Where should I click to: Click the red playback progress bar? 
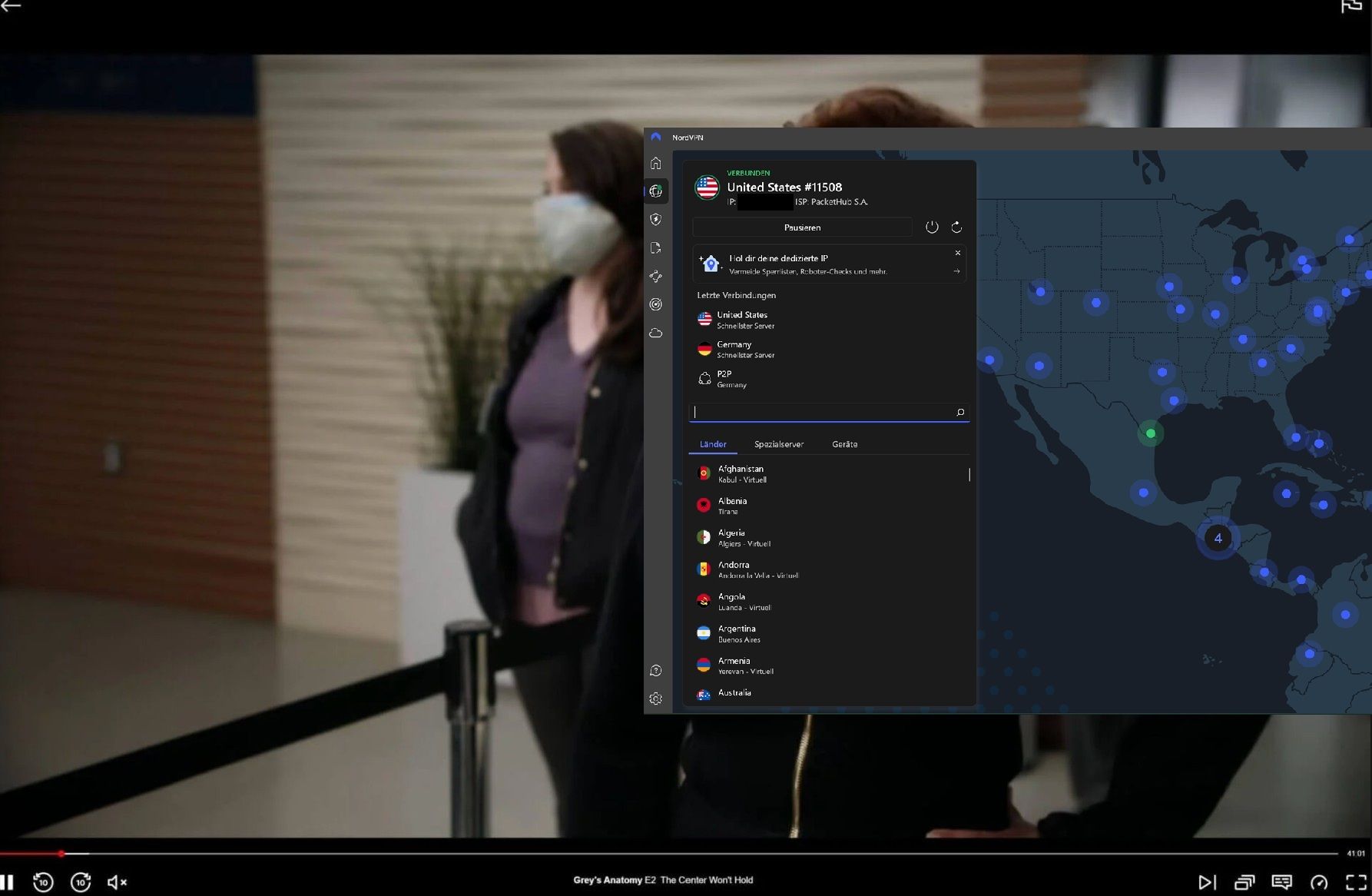tap(31, 853)
